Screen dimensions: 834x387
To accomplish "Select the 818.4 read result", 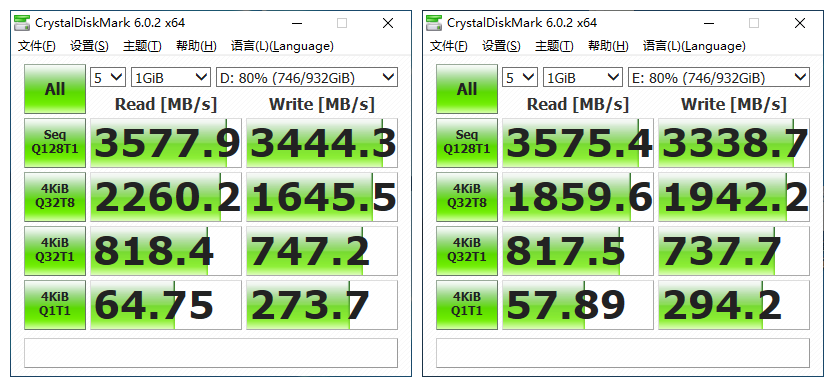I will [166, 250].
